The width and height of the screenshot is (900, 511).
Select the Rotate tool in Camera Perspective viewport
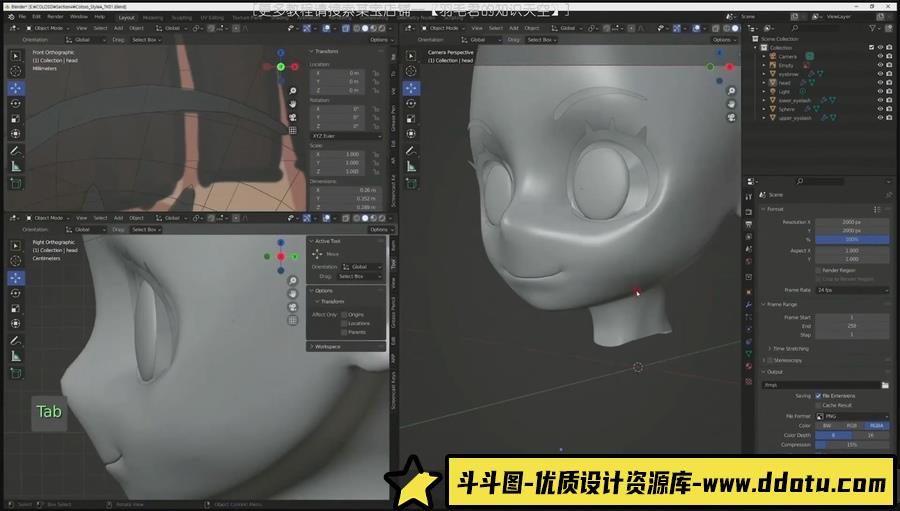pos(411,103)
